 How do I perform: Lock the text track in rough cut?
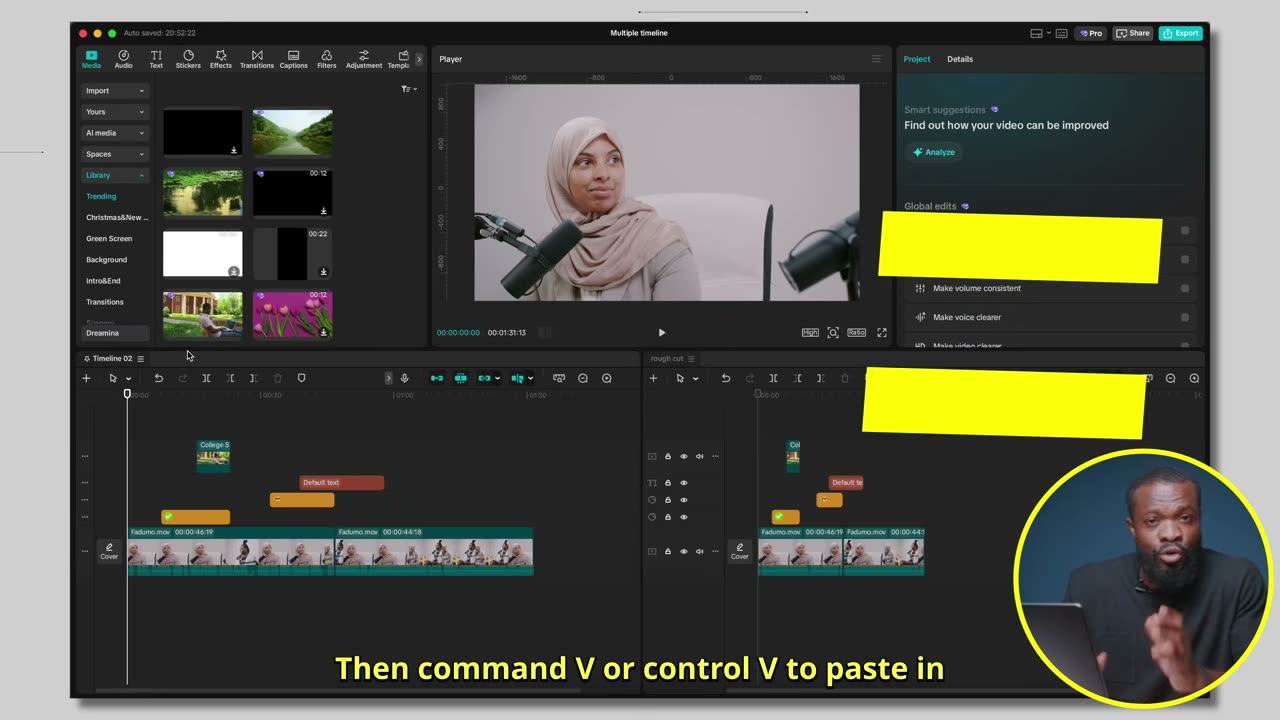pyautogui.click(x=668, y=483)
